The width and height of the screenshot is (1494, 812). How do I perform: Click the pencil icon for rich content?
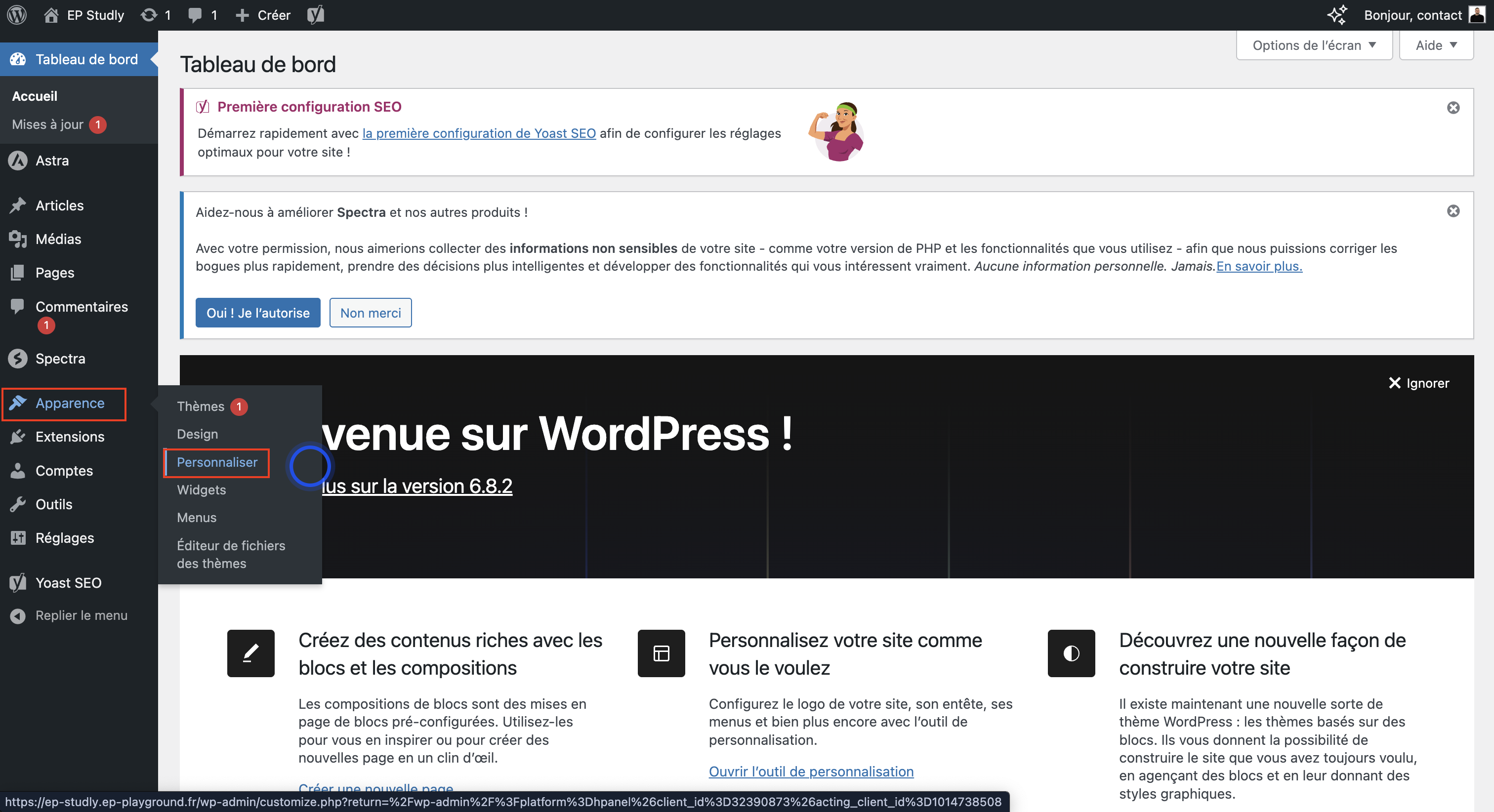click(250, 653)
